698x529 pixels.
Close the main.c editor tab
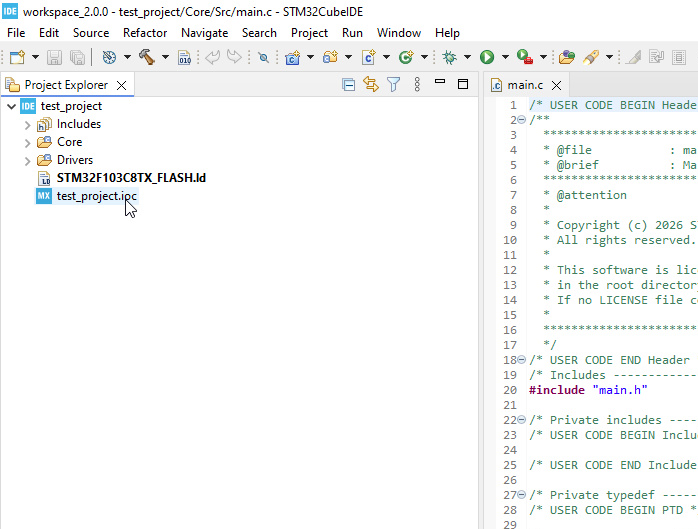[x=556, y=85]
